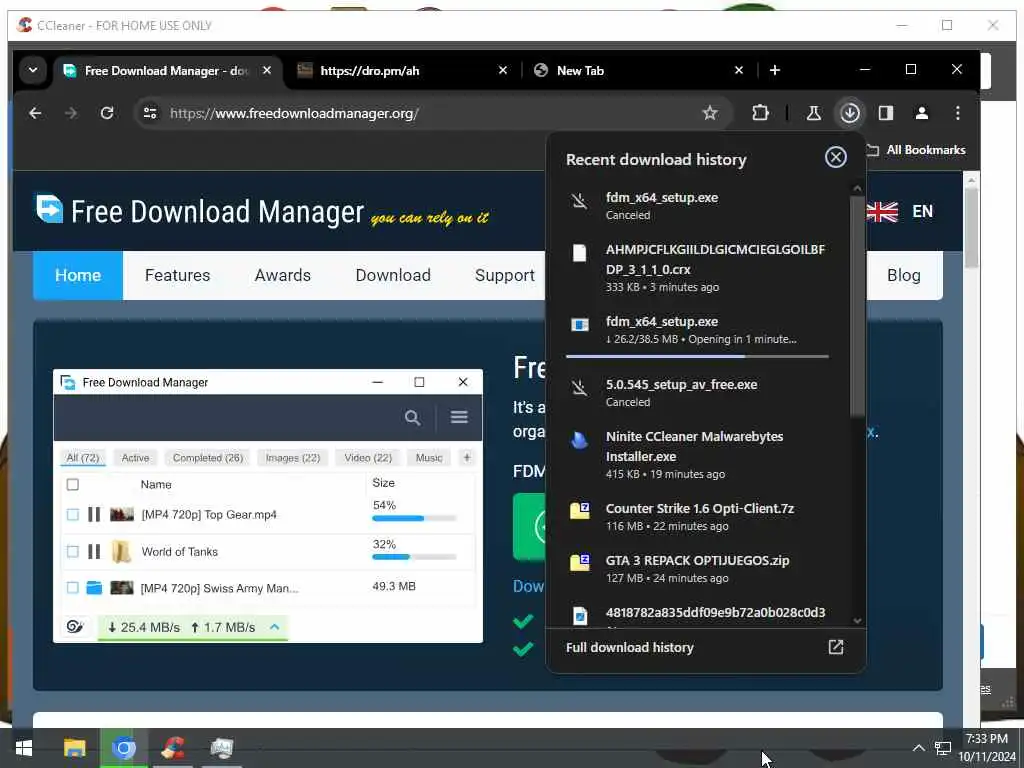
Task: Check the select-all checkbox beside Name header
Action: pos(72,485)
